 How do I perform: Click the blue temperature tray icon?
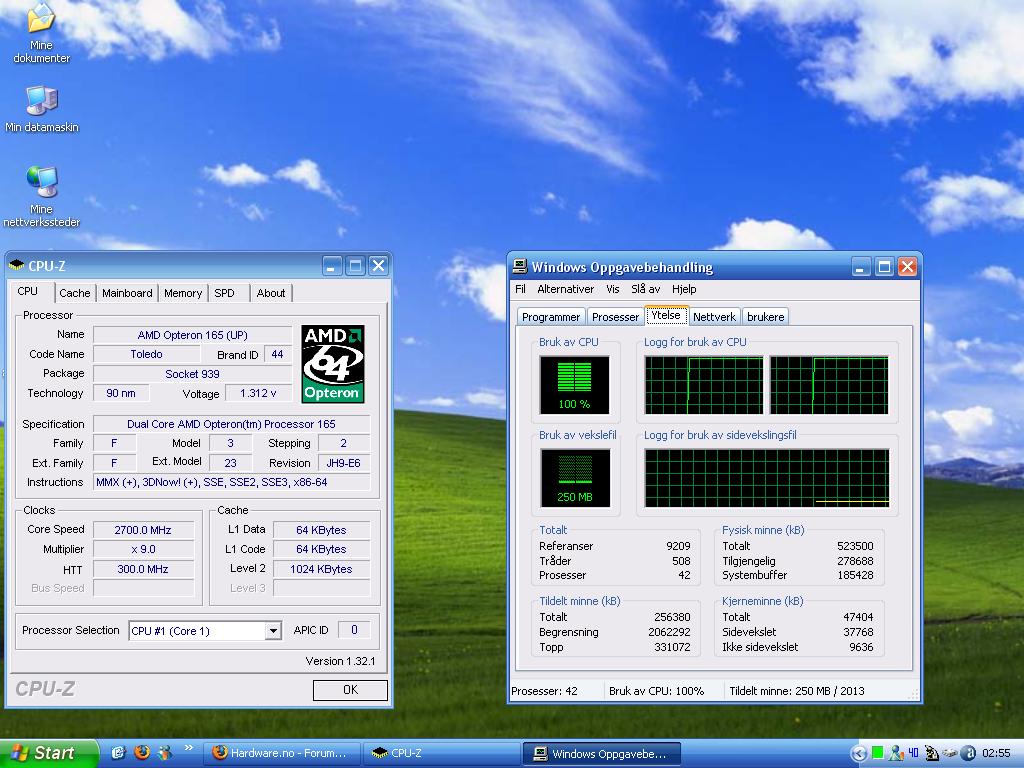[914, 753]
